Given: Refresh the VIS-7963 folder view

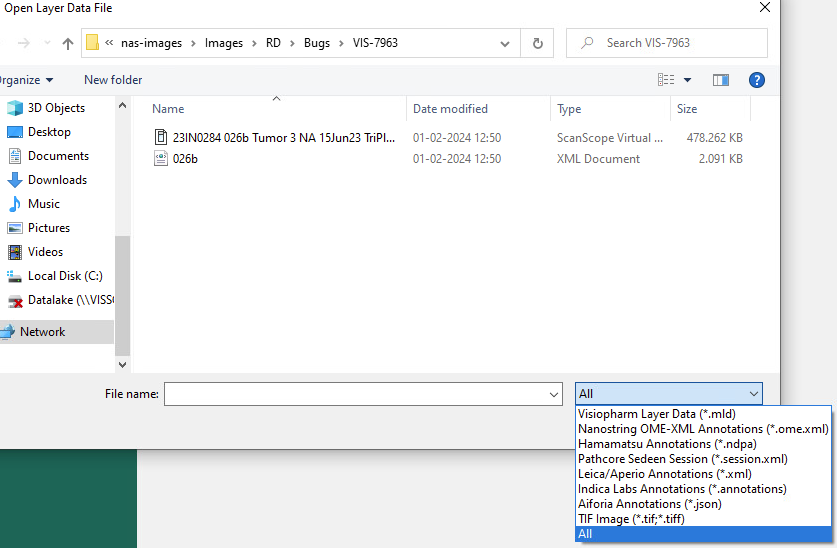Looking at the screenshot, I should pos(538,43).
